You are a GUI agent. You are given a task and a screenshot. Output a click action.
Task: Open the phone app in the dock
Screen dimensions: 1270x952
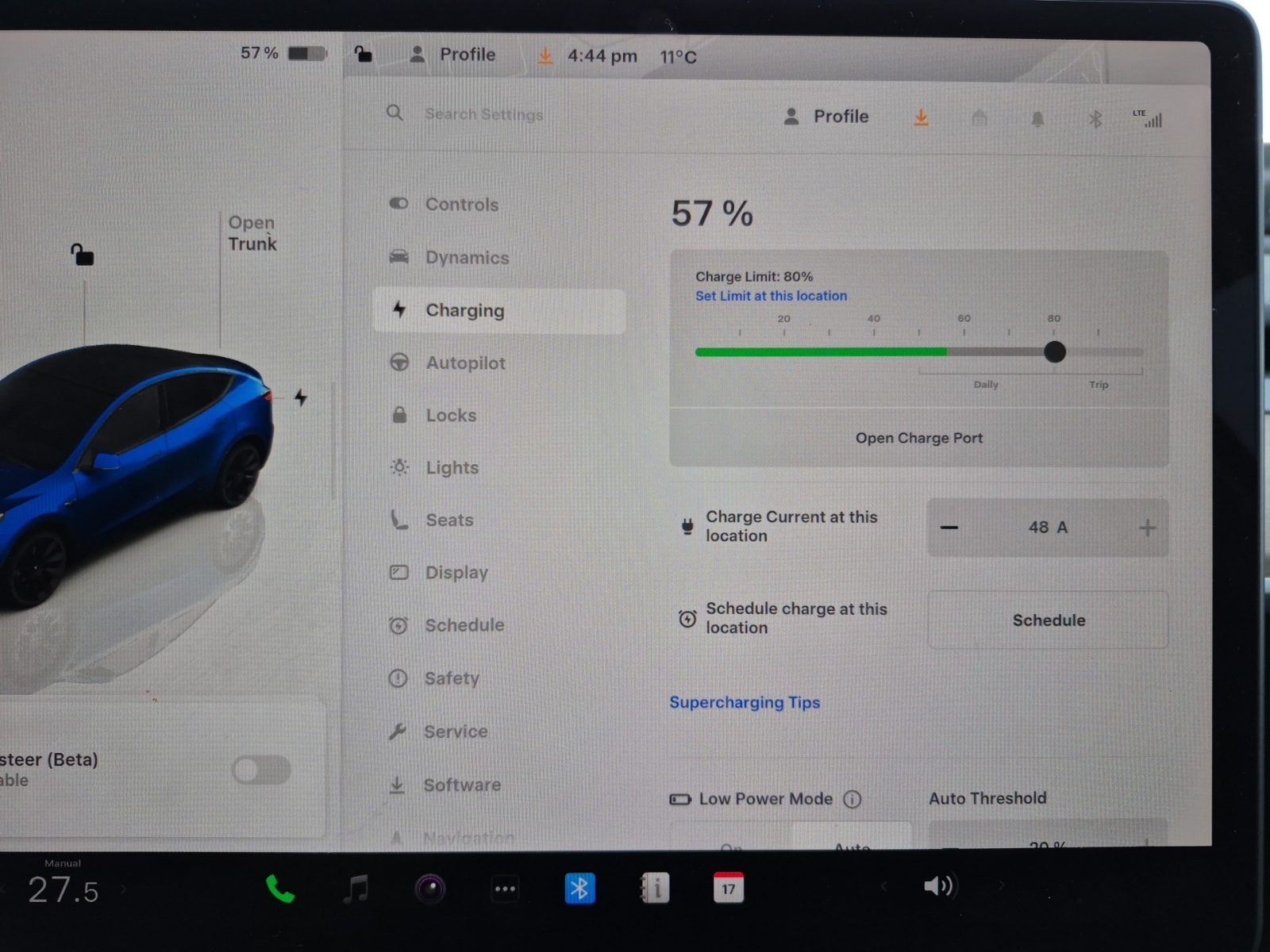click(279, 889)
